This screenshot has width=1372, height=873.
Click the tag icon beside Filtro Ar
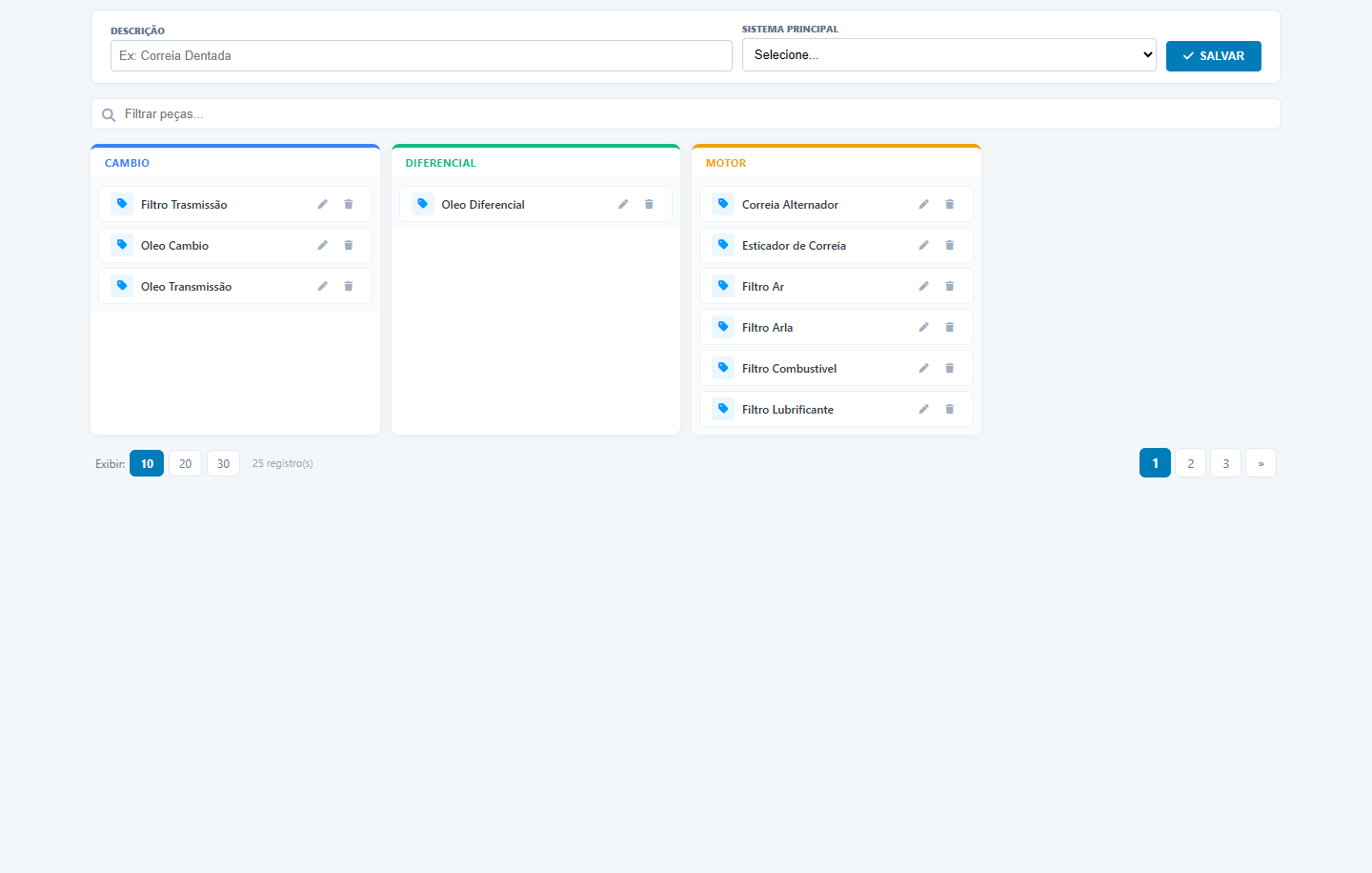coord(723,286)
